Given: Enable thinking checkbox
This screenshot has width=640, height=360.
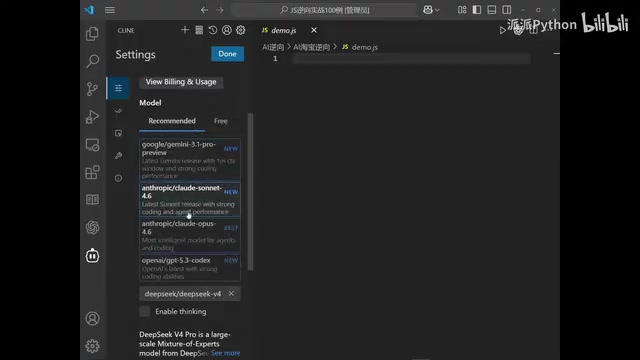Looking at the screenshot, I should click(x=144, y=311).
